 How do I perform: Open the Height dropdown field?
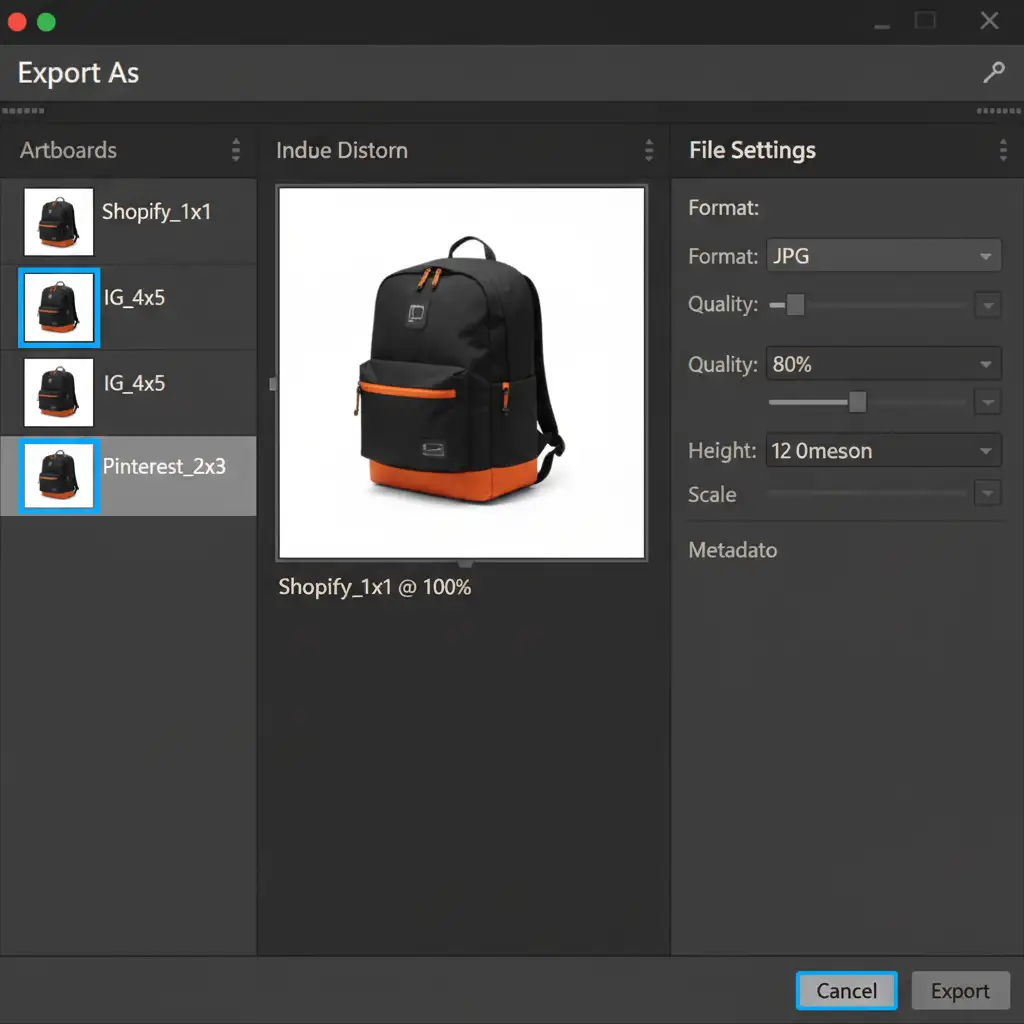[x=883, y=450]
